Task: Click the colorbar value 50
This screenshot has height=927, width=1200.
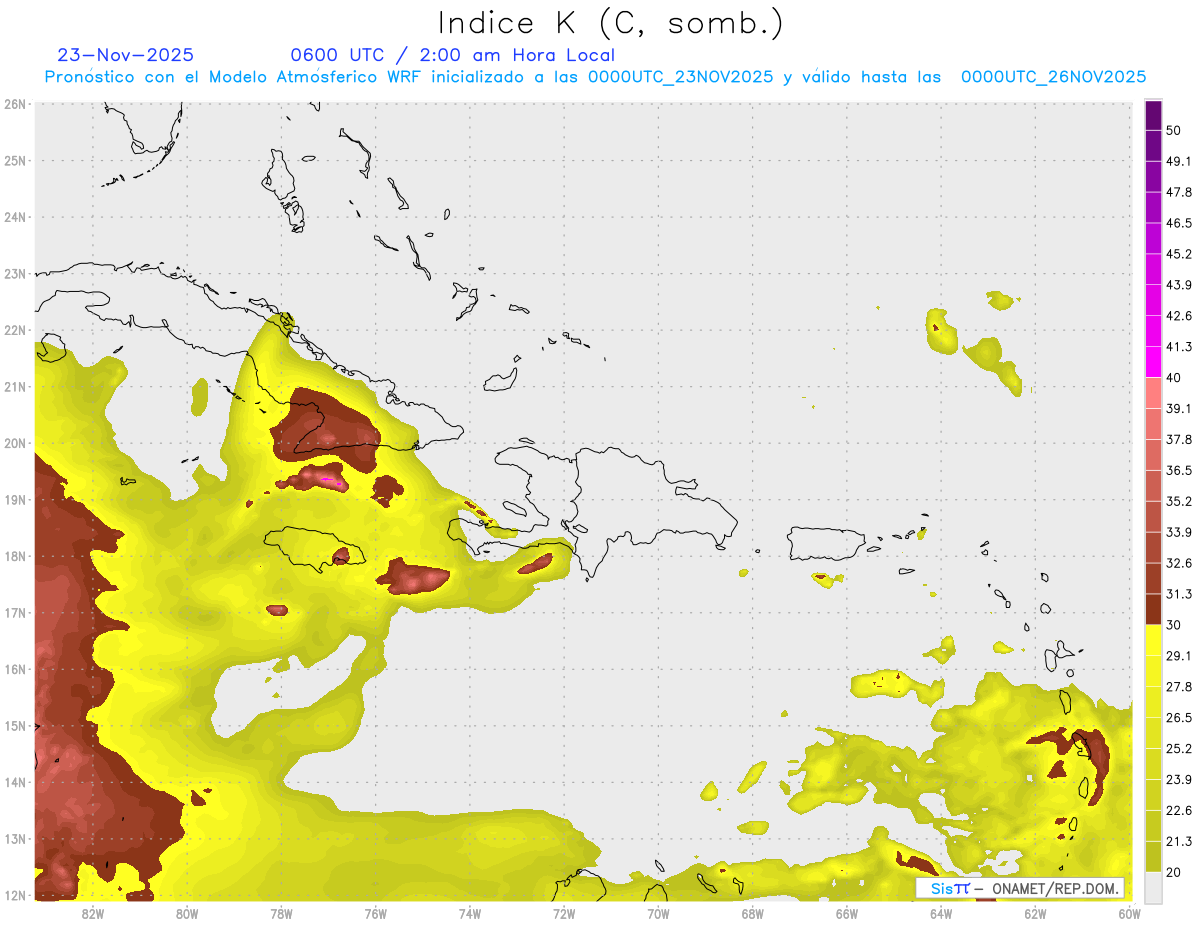Action: pos(1174,130)
